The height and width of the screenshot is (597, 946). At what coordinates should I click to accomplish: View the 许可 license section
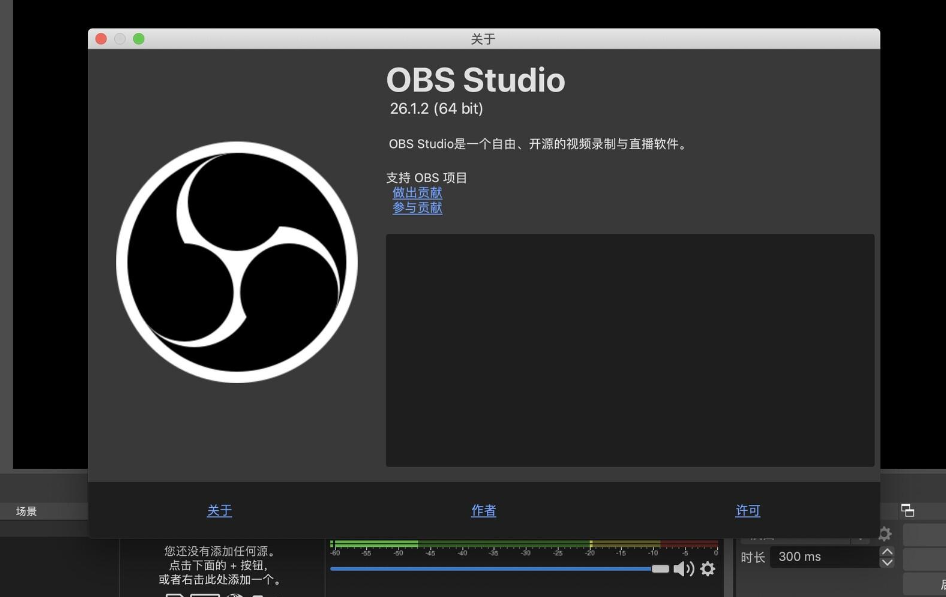tap(748, 511)
